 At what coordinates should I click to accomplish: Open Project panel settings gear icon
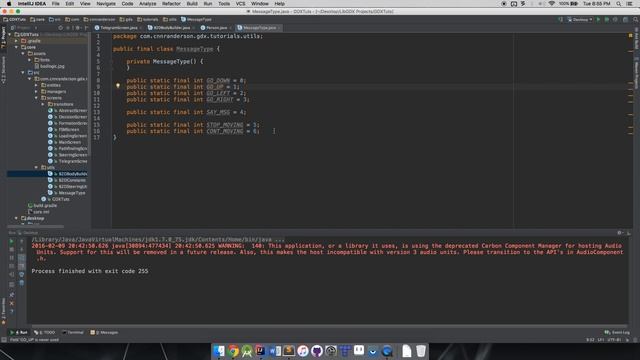[78, 28]
